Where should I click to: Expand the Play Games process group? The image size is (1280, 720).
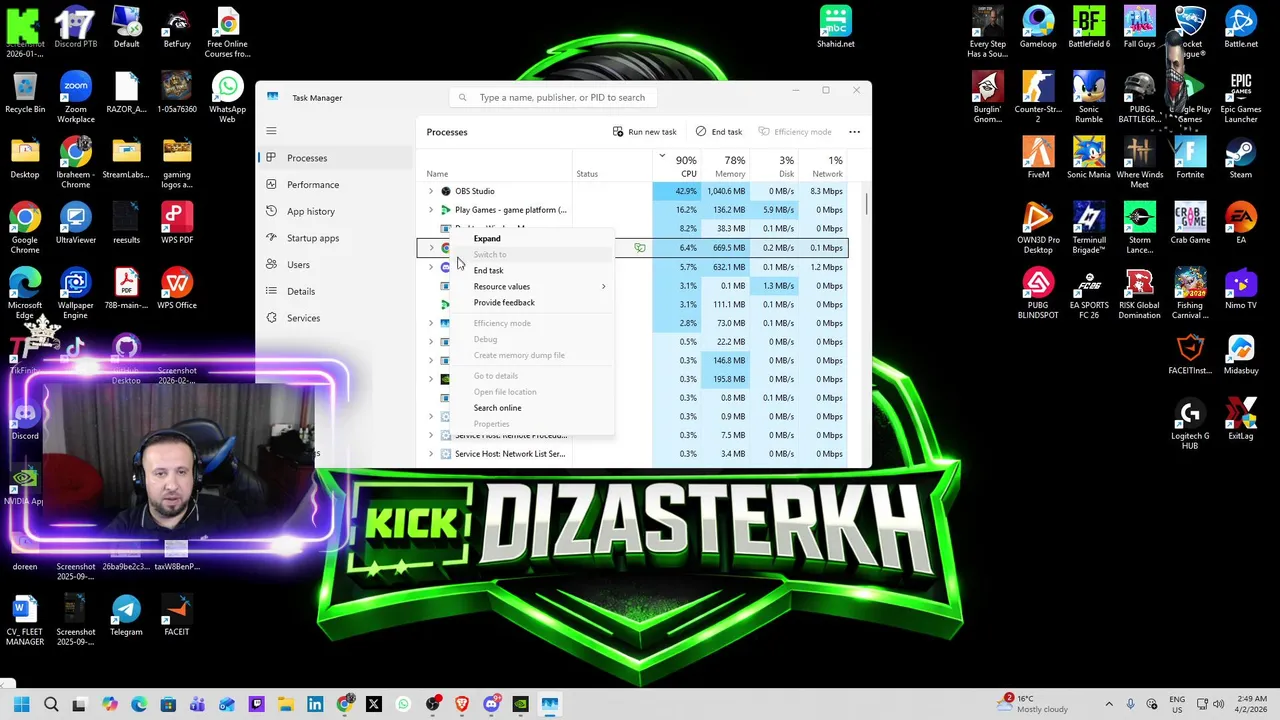pos(431,210)
